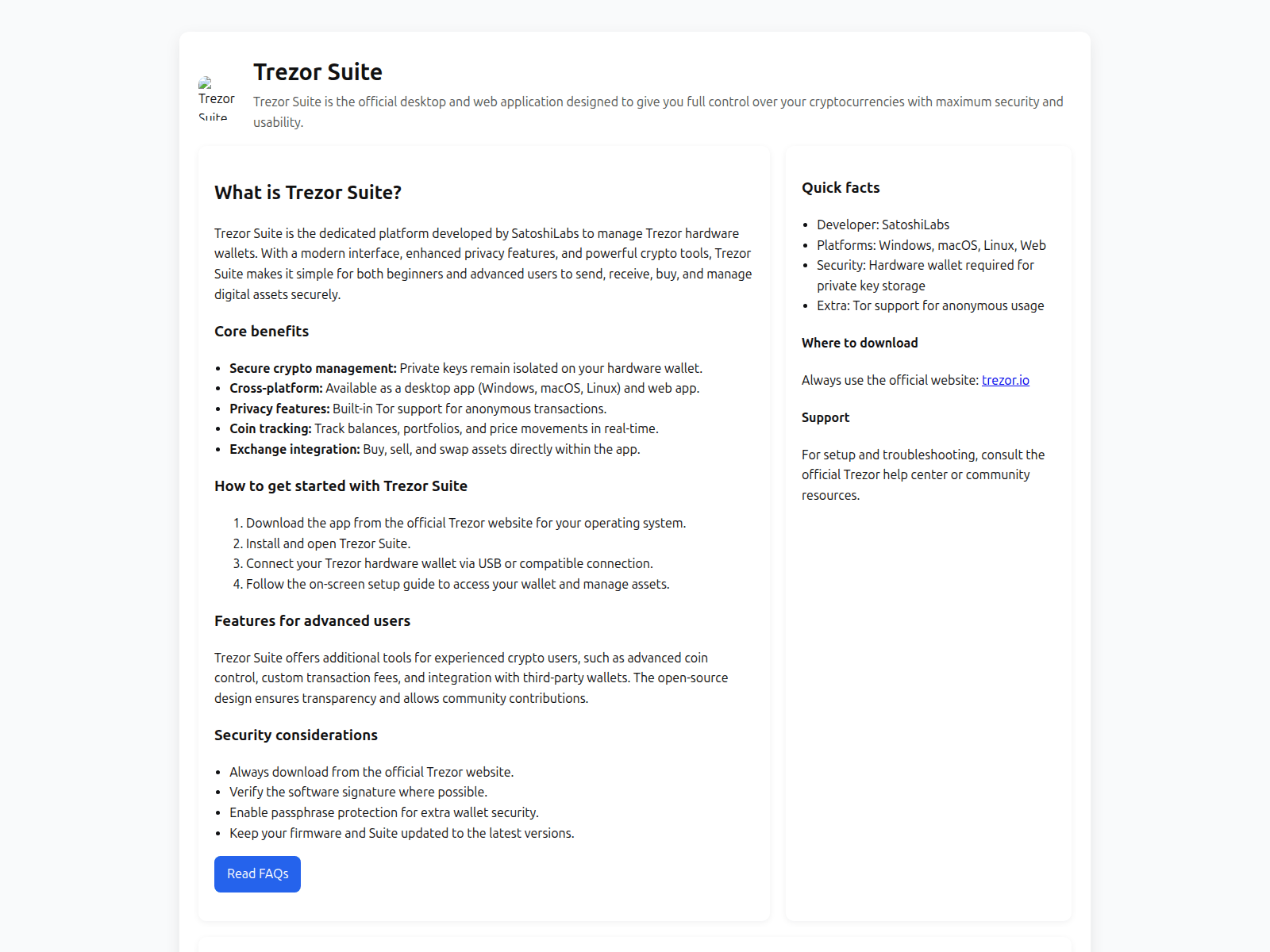Click the Support heading in sidebar
Screen dimensions: 1270x952
pos(825,417)
